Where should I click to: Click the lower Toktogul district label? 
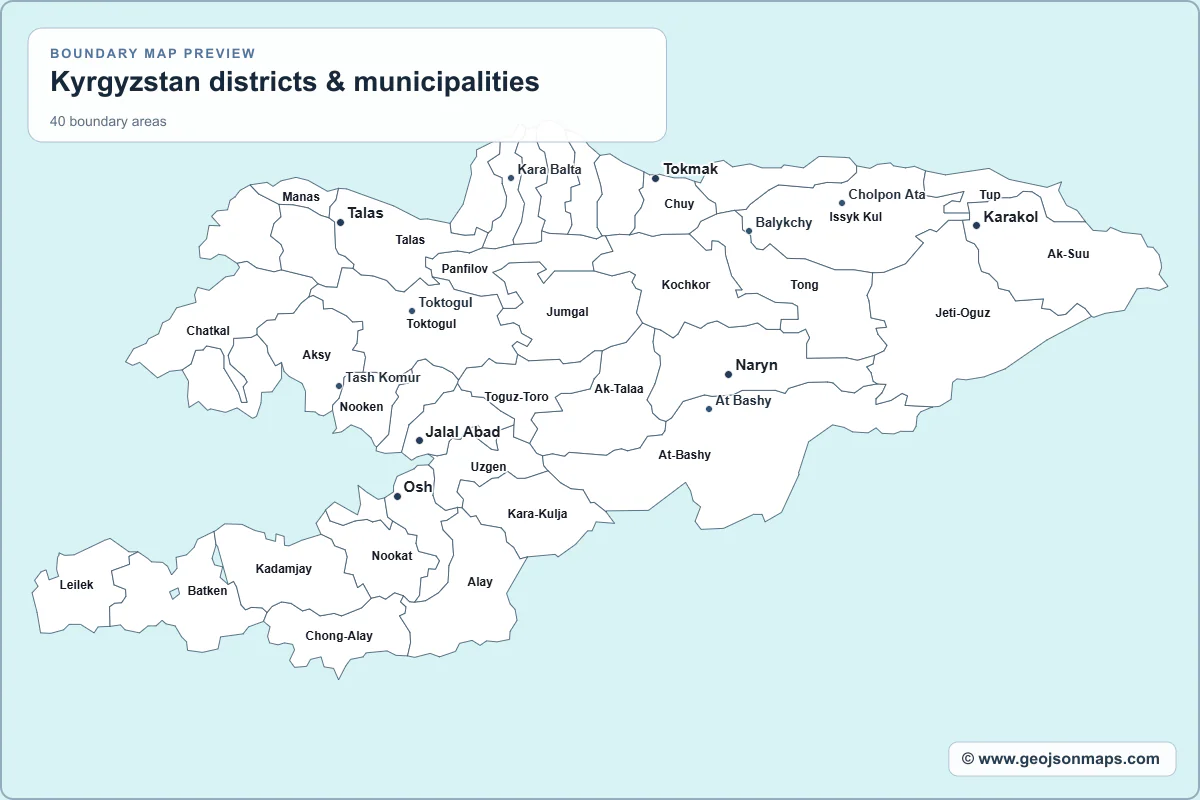tap(431, 324)
